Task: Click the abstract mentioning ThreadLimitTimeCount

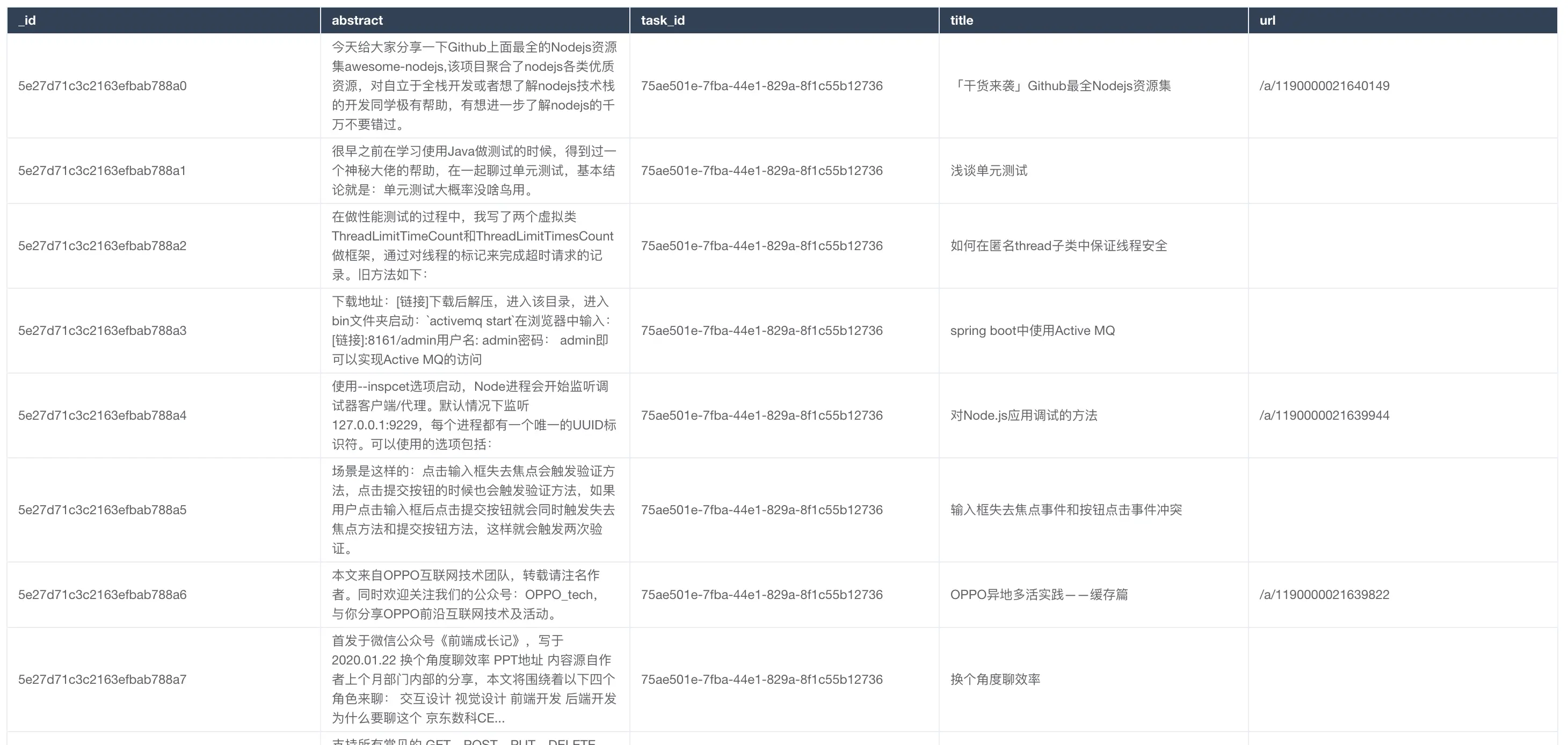Action: (x=473, y=245)
